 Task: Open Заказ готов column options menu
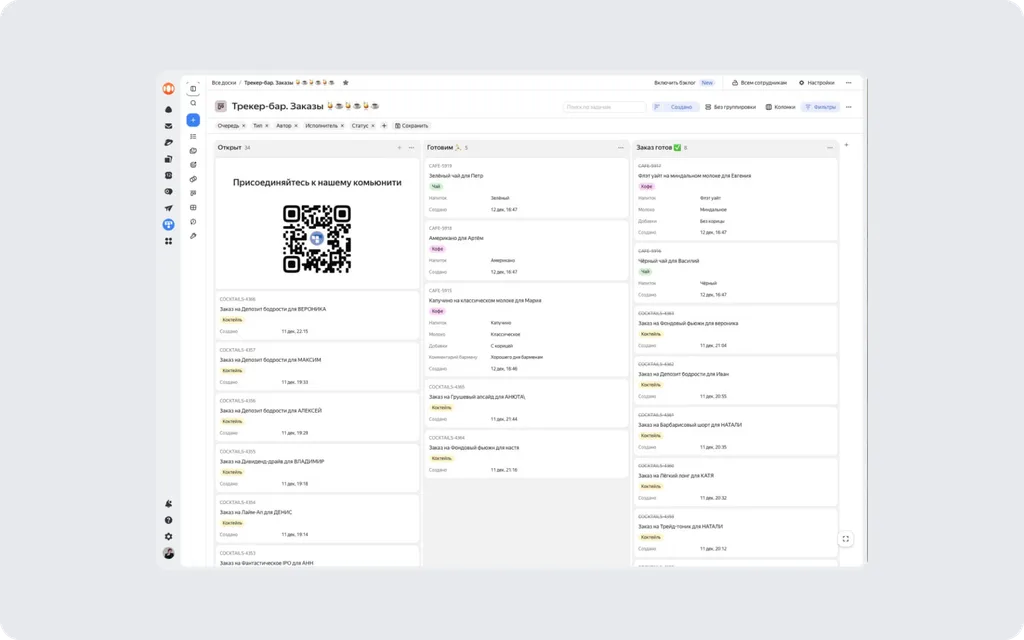[830, 148]
